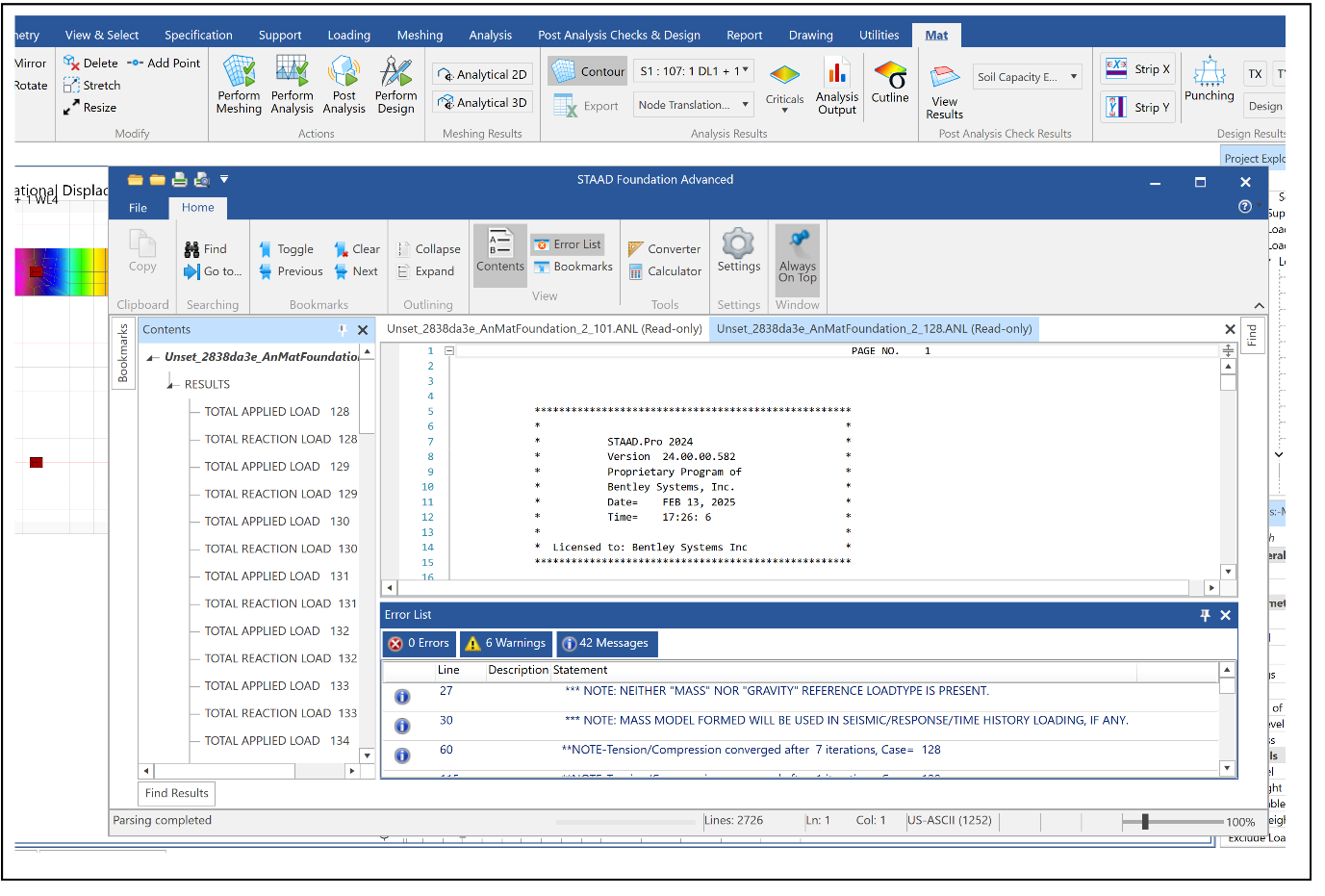1325x896 pixels.
Task: Click the viewer print icon in title bar
Action: [180, 179]
